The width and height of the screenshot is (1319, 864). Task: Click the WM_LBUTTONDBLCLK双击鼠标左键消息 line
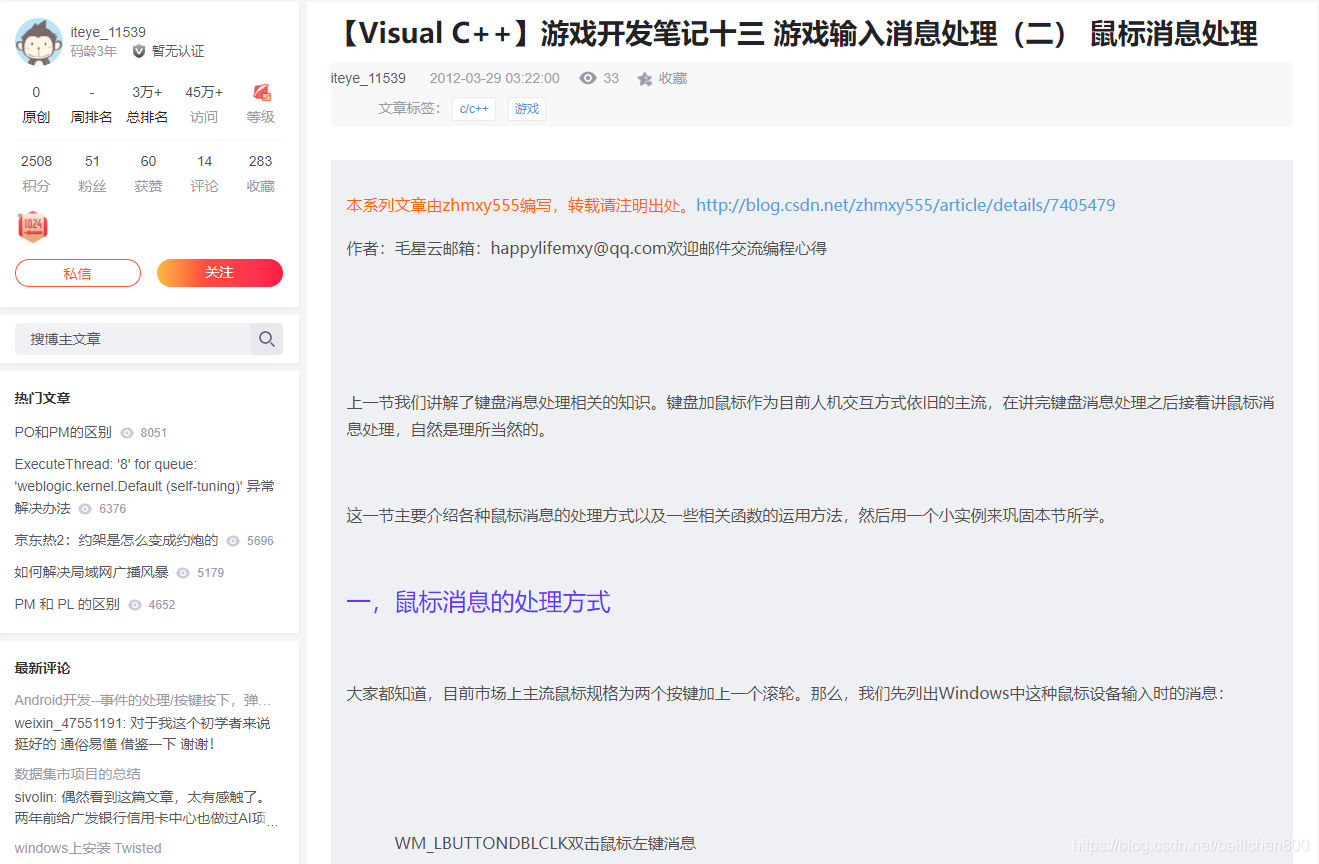pyautogui.click(x=545, y=843)
